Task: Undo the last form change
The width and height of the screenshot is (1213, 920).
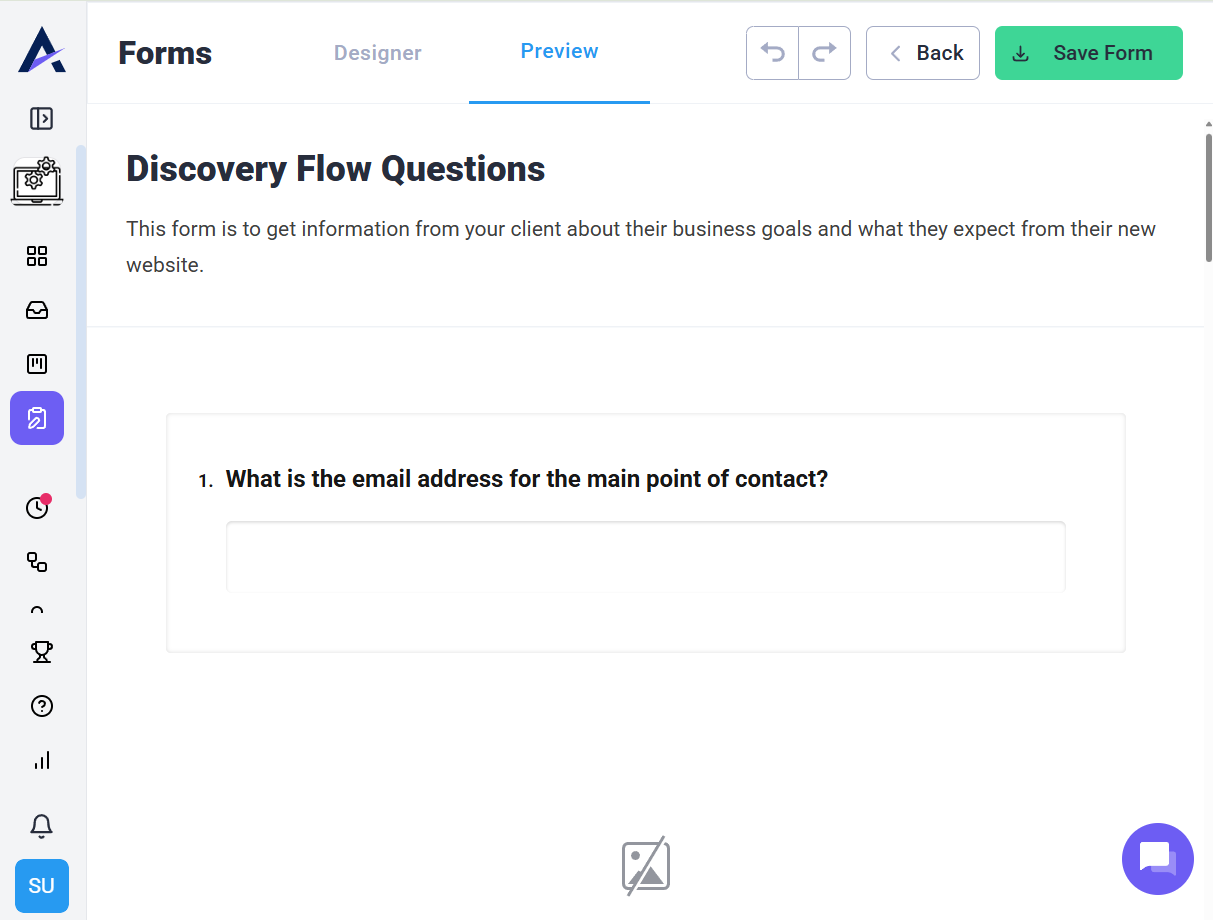Action: click(x=773, y=53)
